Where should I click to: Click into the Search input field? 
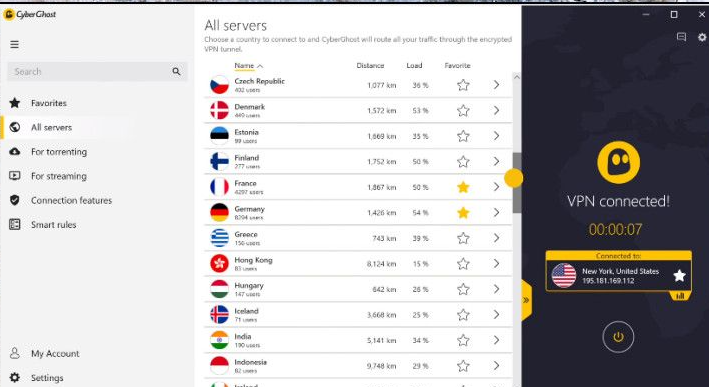tap(90, 71)
